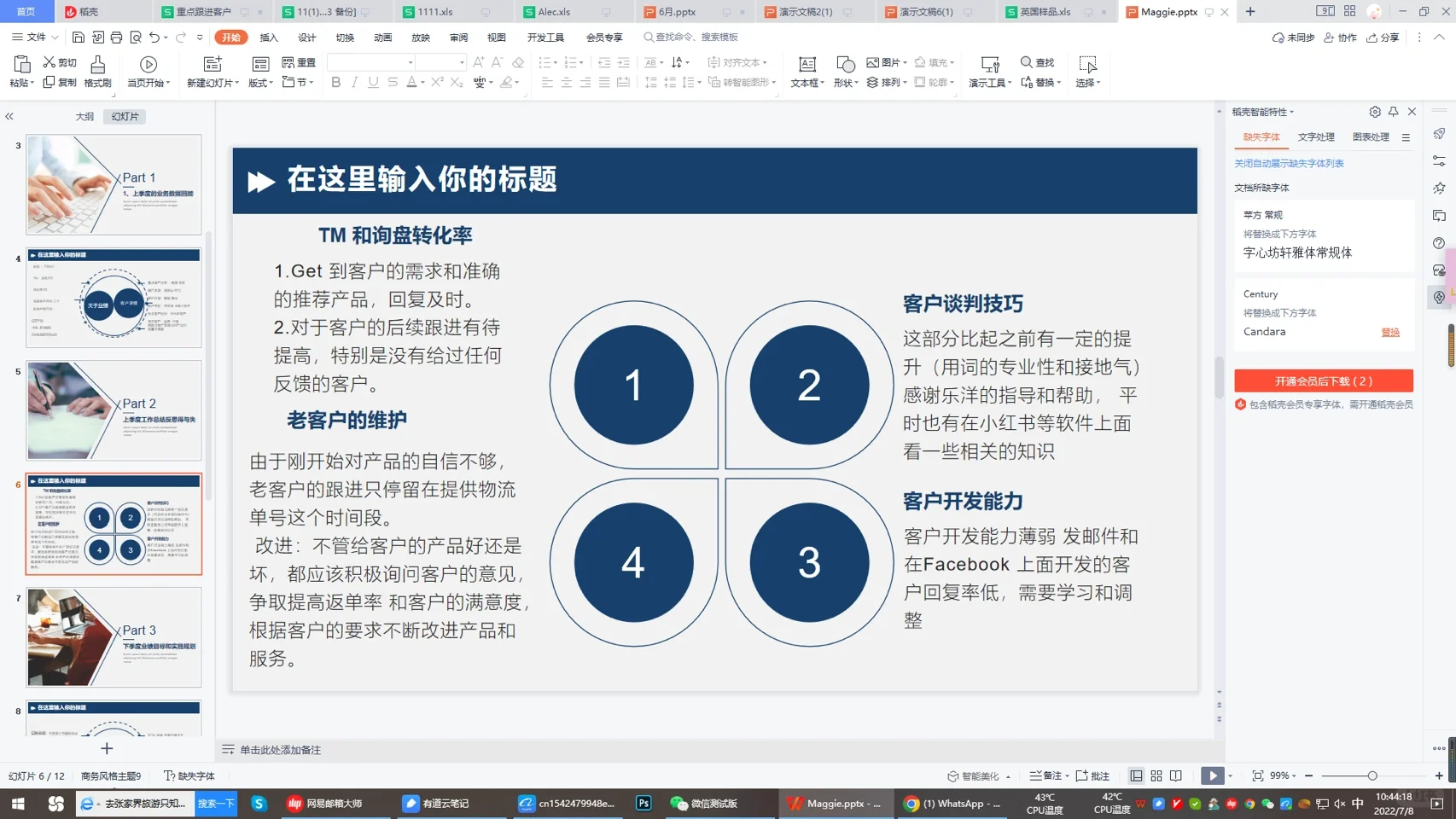Switch to the 审阅 Review tab
Viewport: 1456px width, 819px height.
[x=459, y=38]
